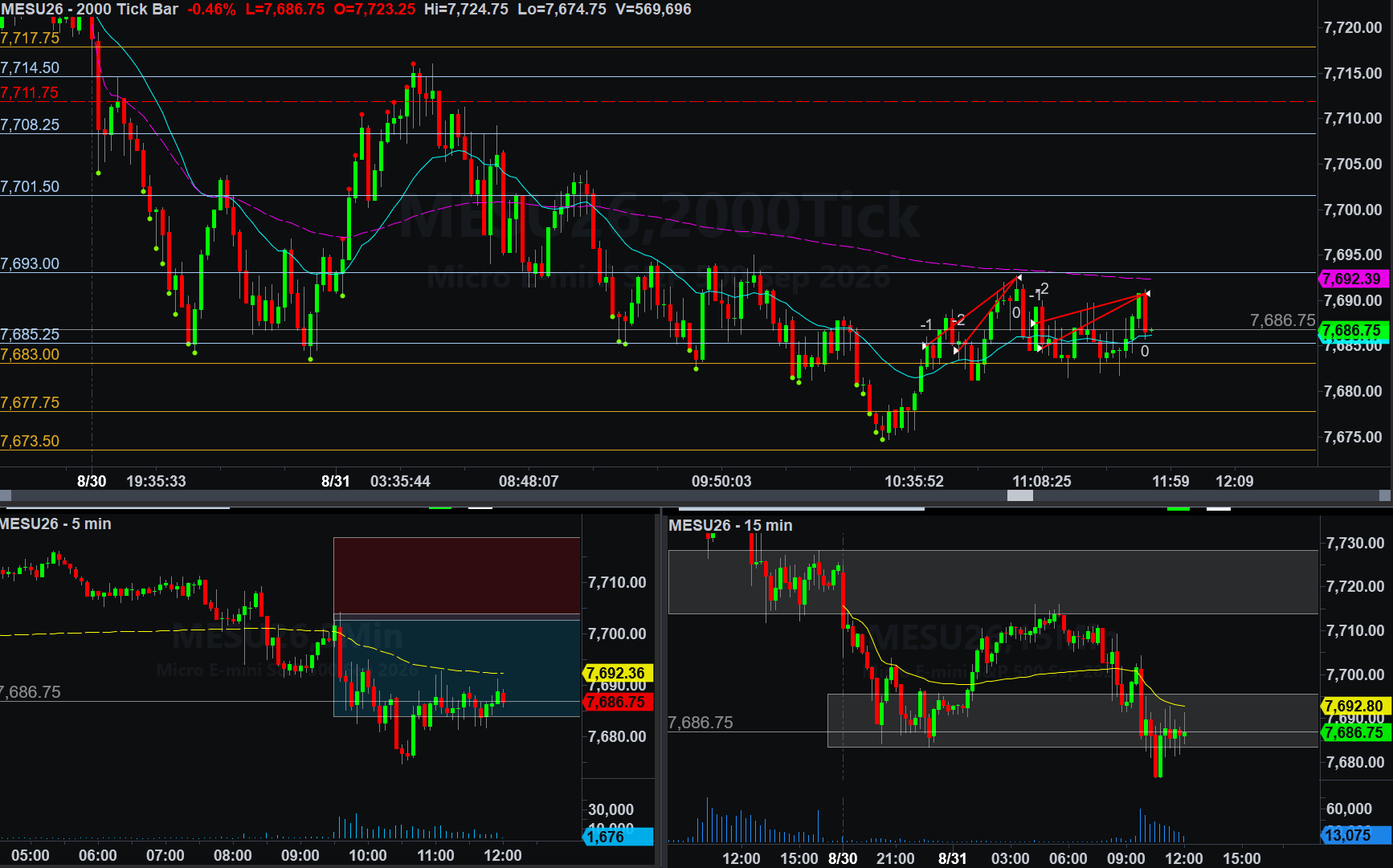
Task: Click the magenta 7,692.39 price tag
Action: (1354, 279)
